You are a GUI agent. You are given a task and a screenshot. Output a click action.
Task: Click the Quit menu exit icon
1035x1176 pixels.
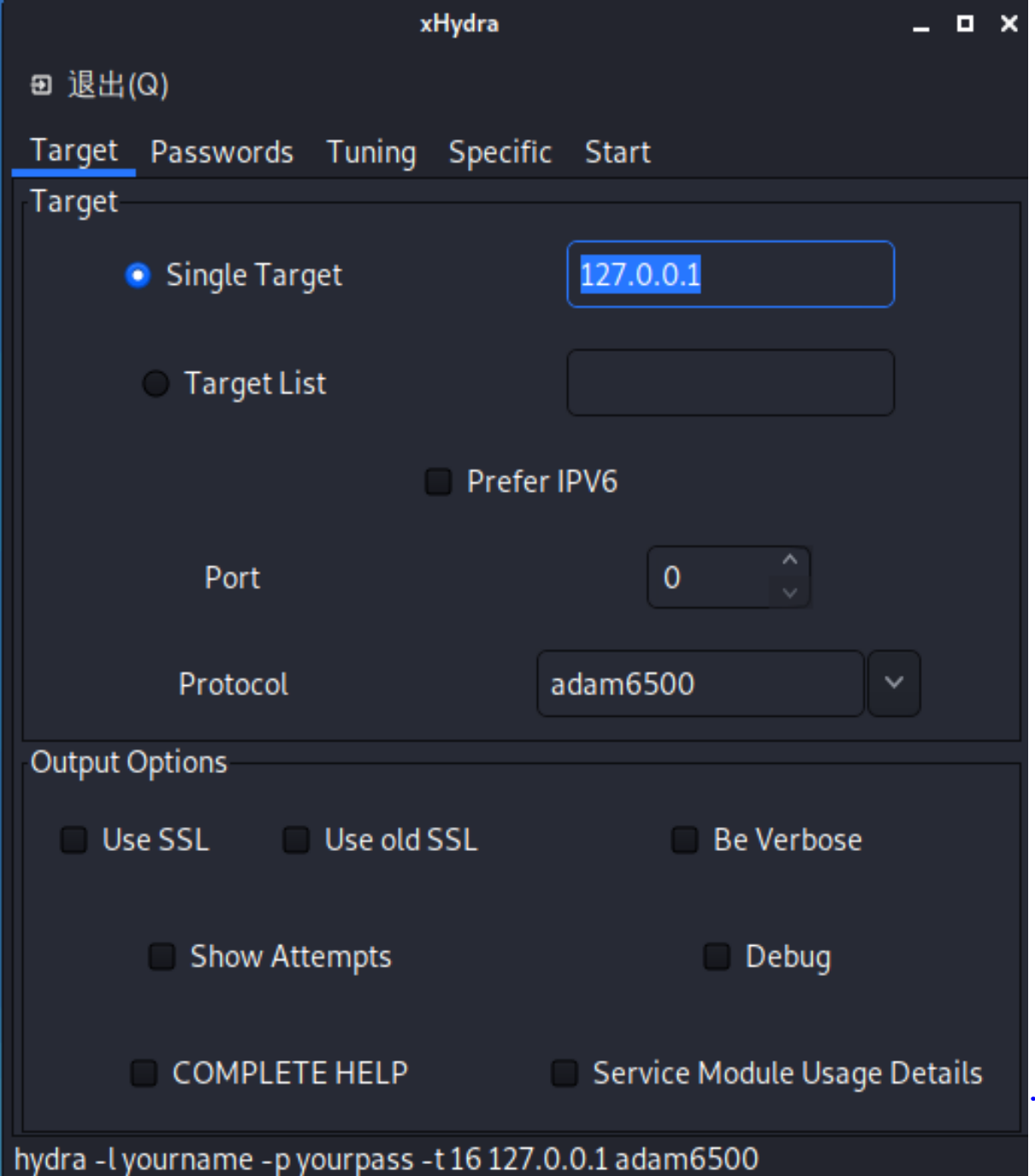point(41,85)
